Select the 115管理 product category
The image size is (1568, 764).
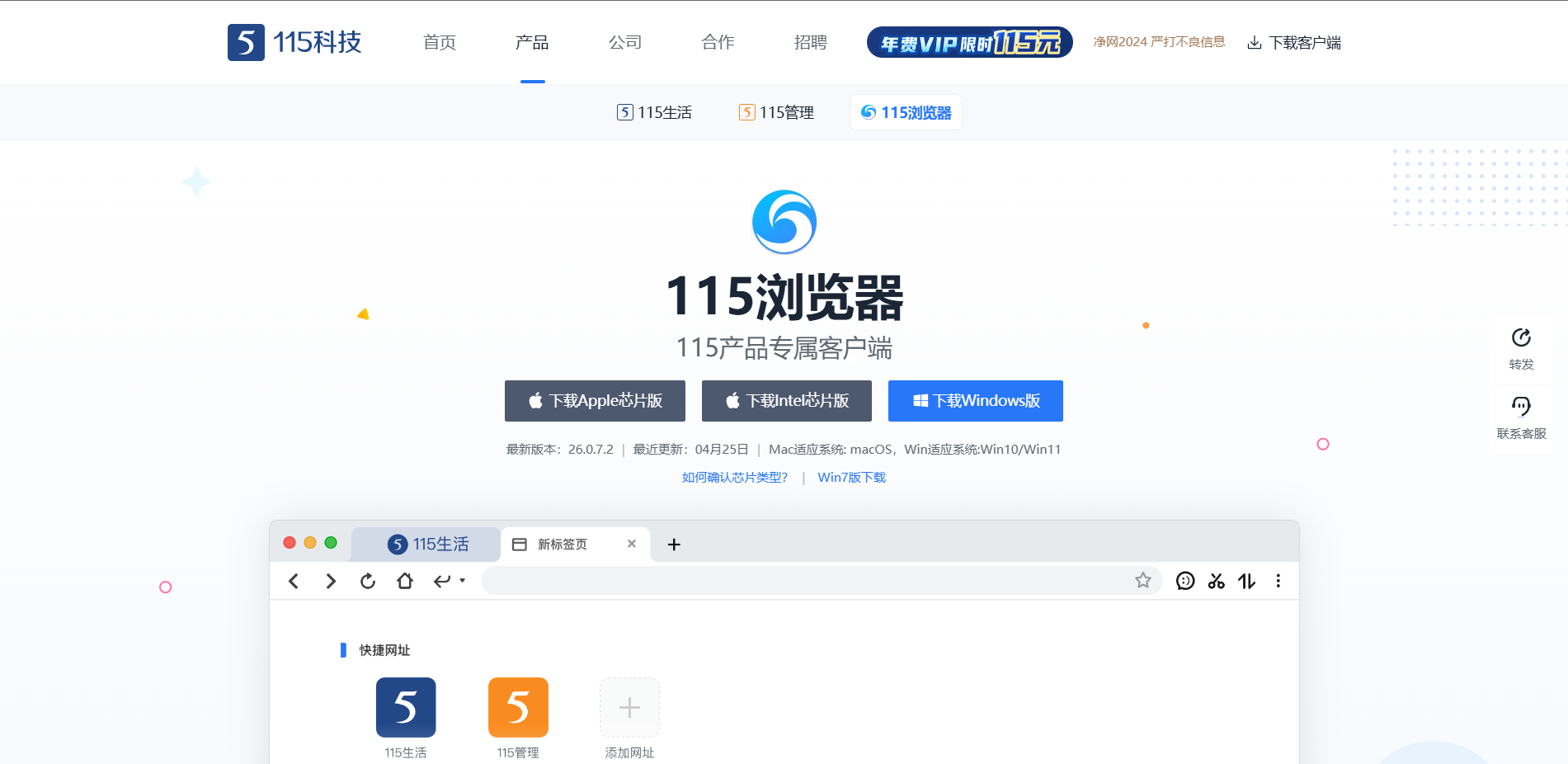tap(775, 112)
